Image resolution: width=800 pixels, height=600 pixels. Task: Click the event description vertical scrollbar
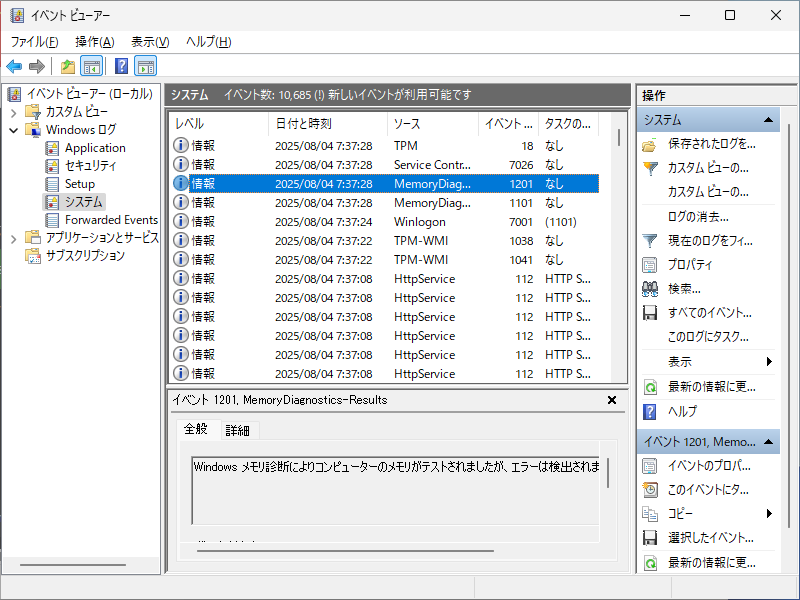click(x=608, y=473)
